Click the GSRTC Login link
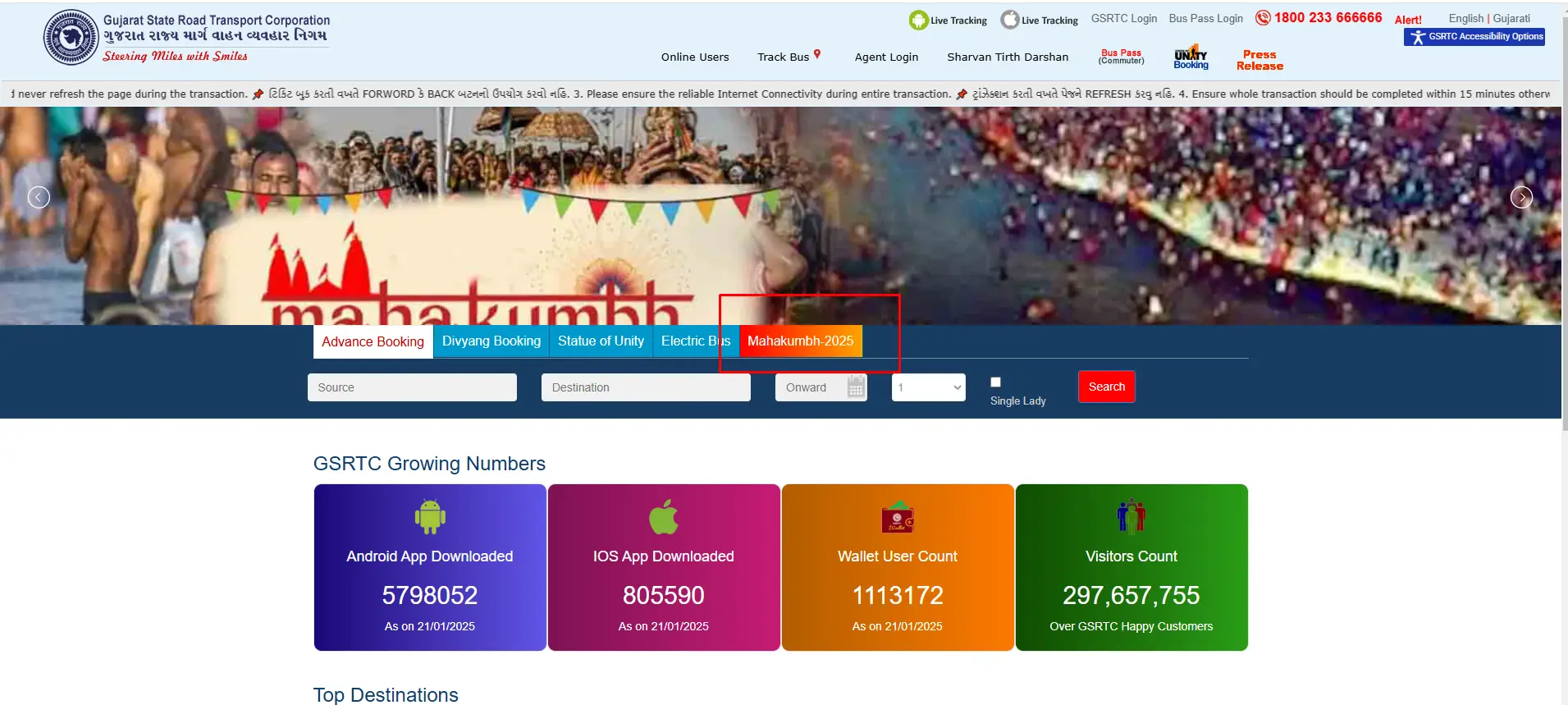The width and height of the screenshot is (1568, 705). (x=1123, y=18)
